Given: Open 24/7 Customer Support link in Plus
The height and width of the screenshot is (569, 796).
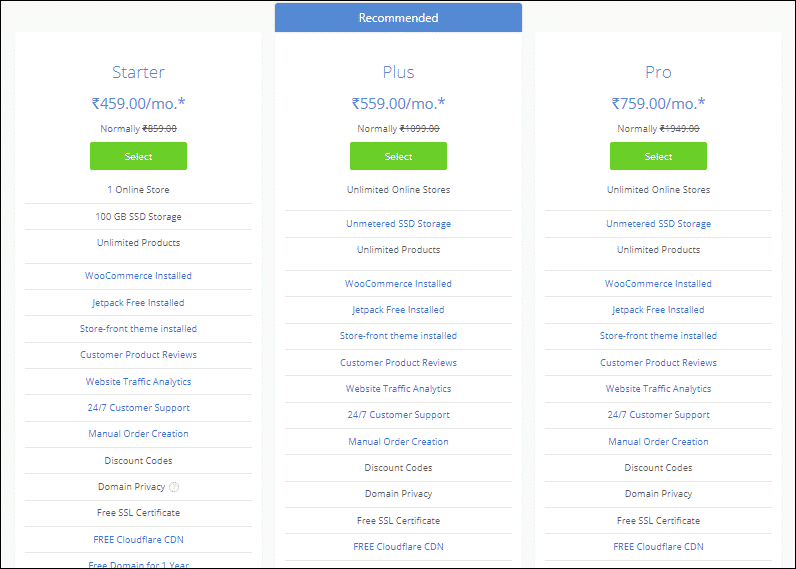Looking at the screenshot, I should (399, 415).
